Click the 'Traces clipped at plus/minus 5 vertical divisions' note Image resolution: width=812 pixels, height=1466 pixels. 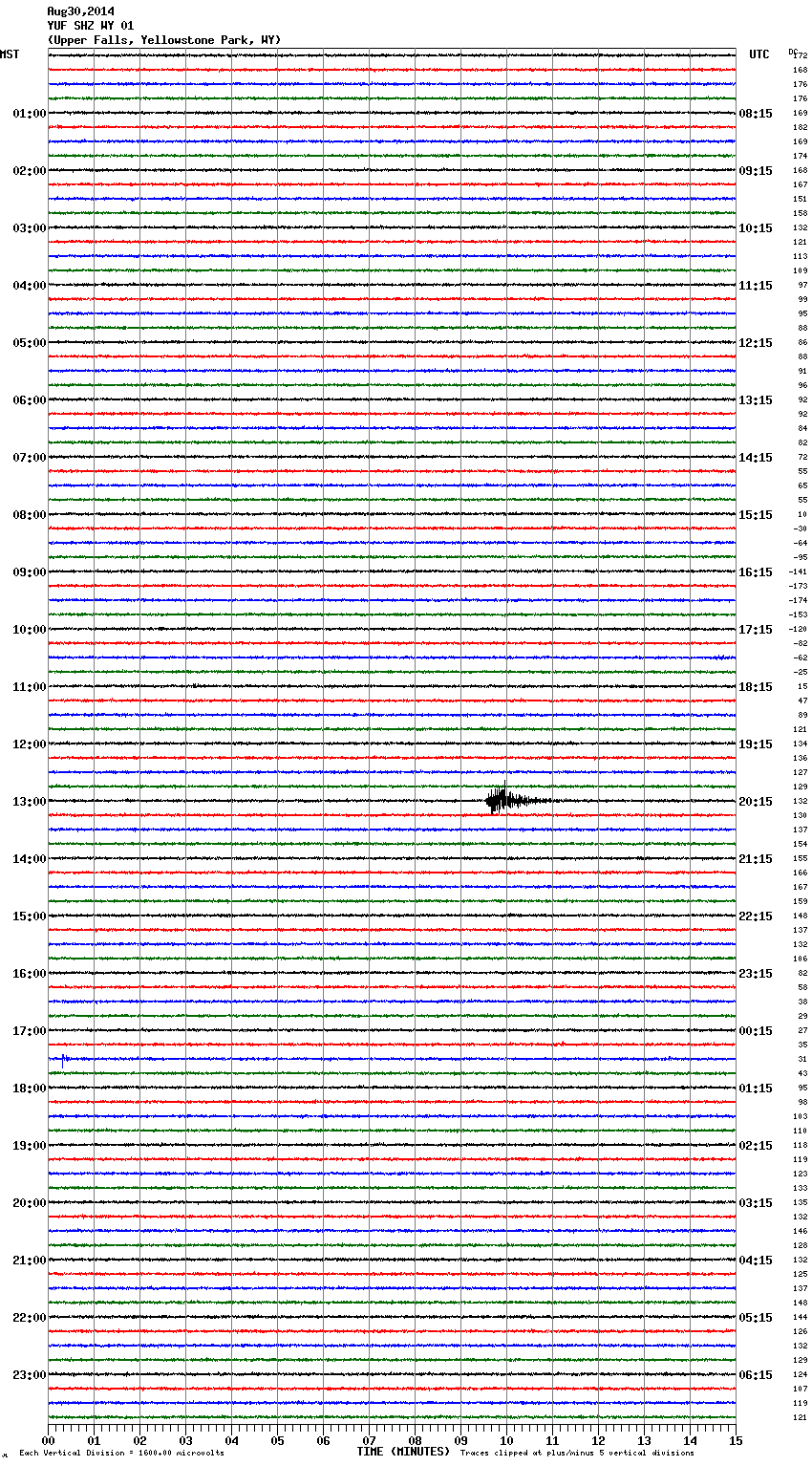click(x=577, y=1453)
